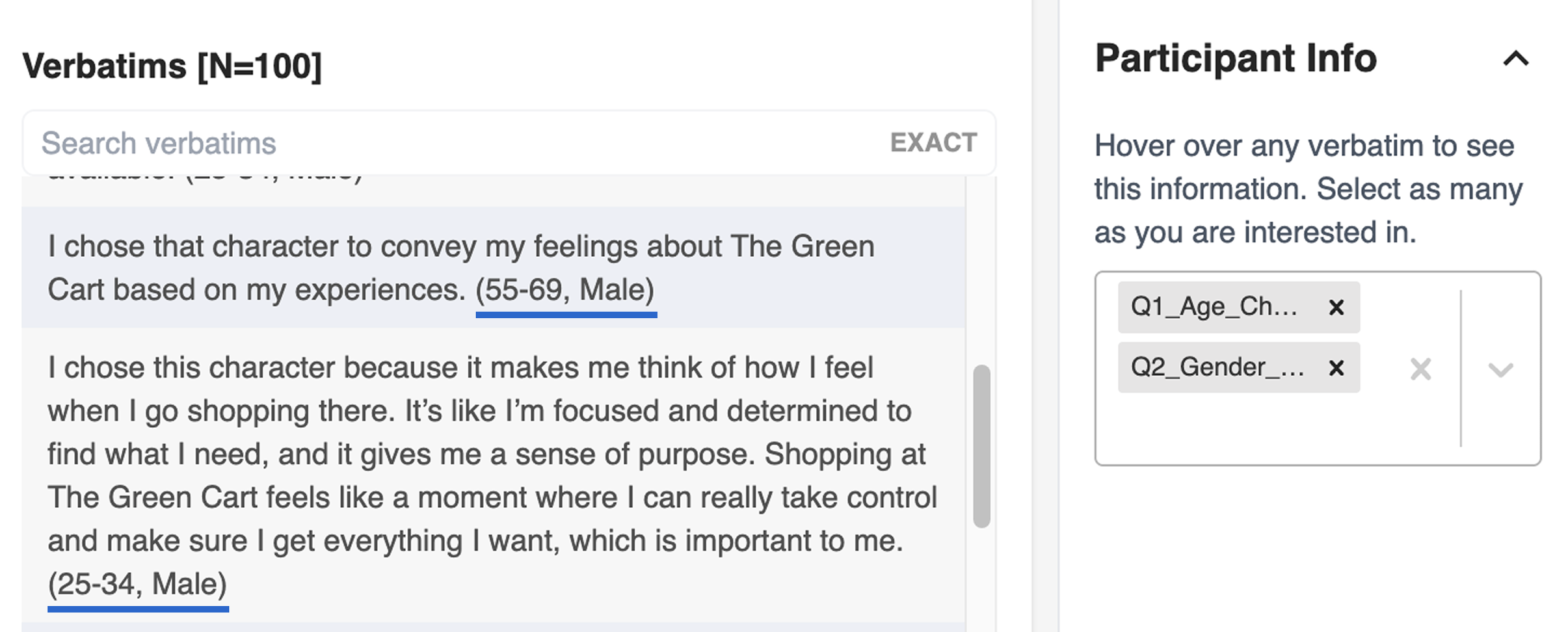Click the underlined (25-34, Male) tag
This screenshot has height=632, width=1568.
[x=138, y=584]
